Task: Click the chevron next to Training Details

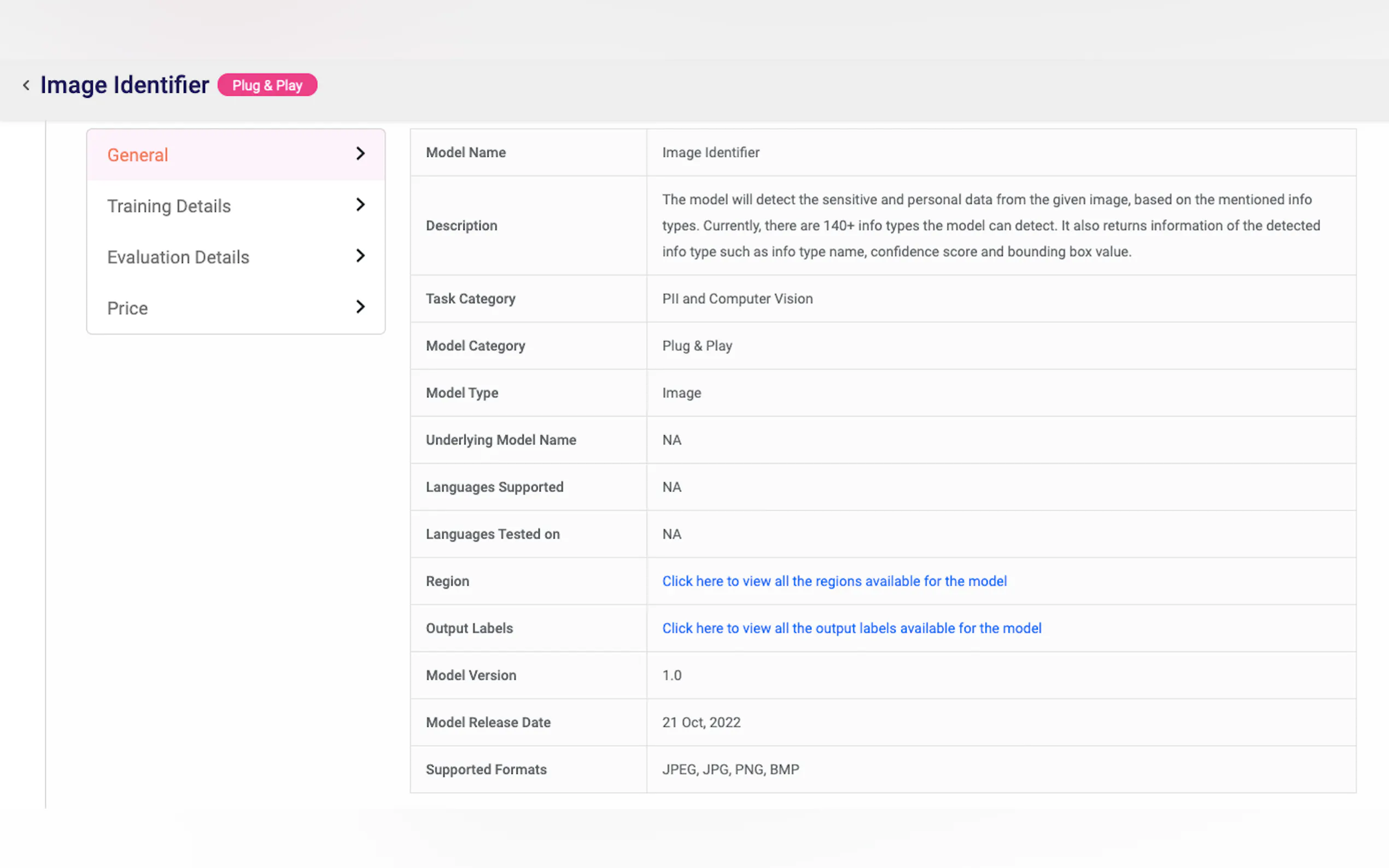Action: (x=360, y=205)
